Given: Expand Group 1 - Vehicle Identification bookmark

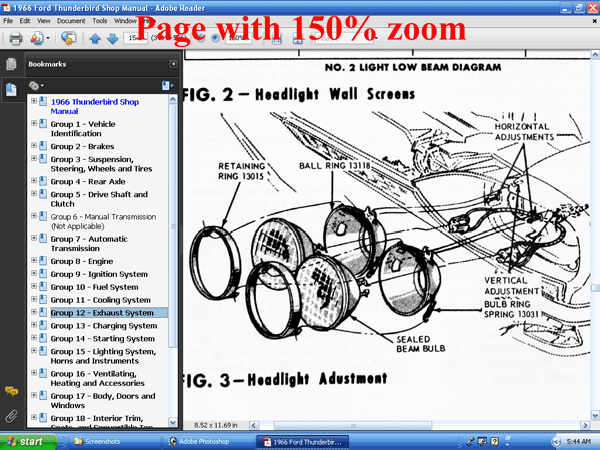Looking at the screenshot, I should [x=34, y=123].
